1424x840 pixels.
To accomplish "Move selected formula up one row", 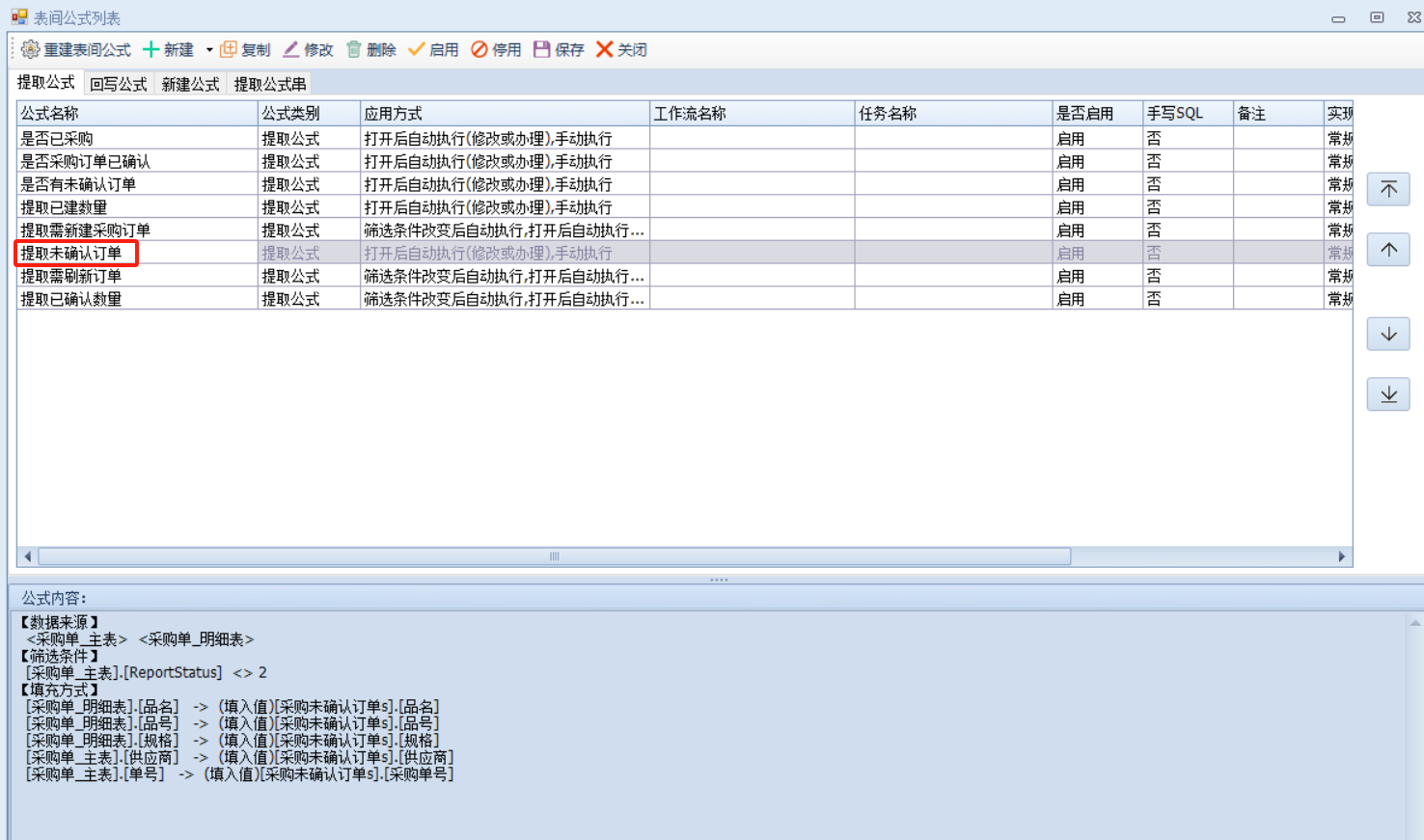I will click(1388, 250).
